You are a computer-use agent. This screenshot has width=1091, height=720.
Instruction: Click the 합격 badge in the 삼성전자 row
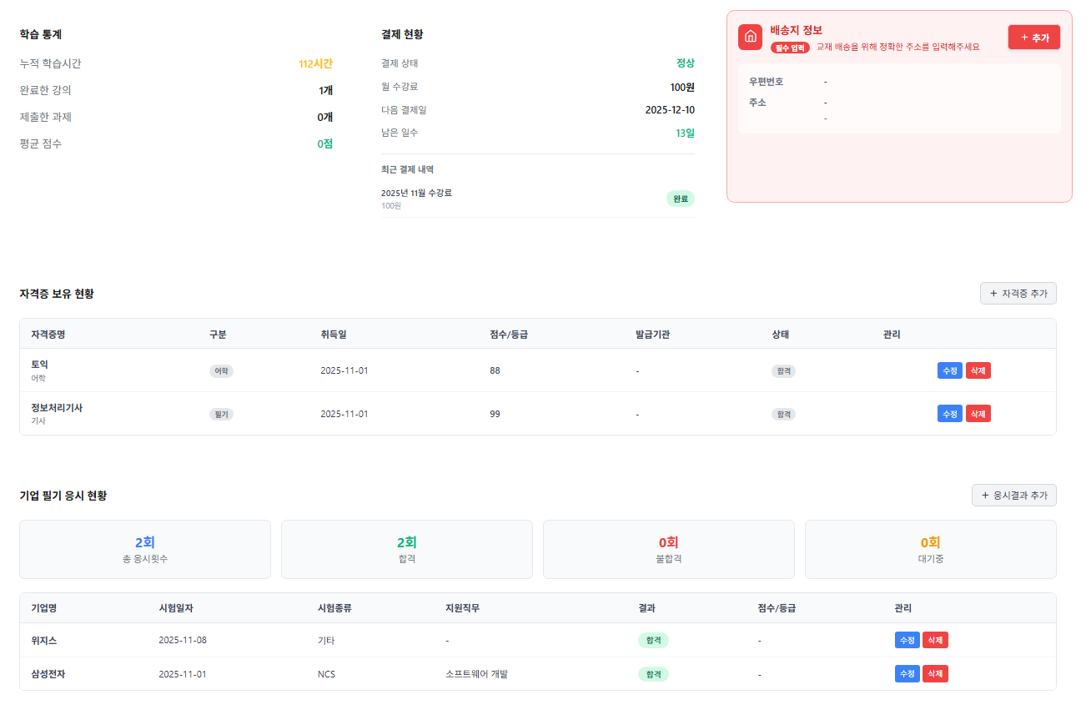[652, 674]
